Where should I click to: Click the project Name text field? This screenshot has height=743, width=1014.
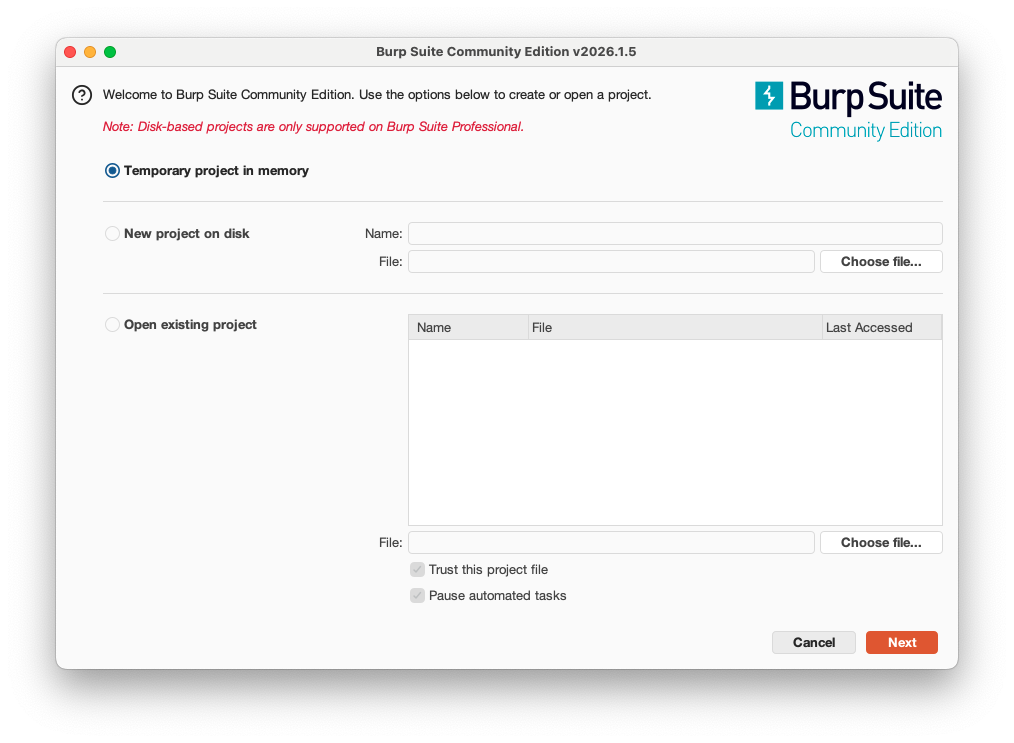tap(675, 234)
